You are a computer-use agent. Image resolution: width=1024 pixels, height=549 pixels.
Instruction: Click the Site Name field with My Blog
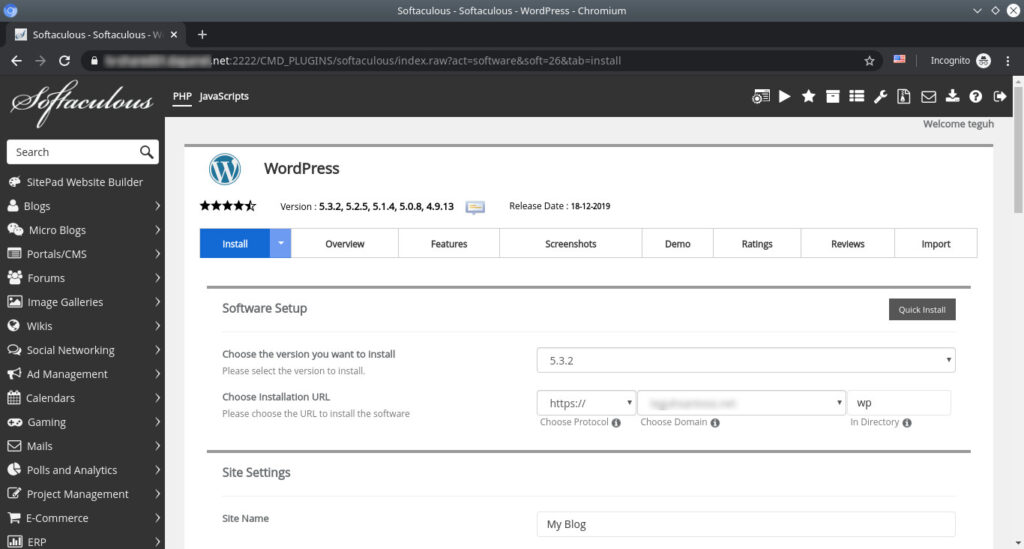[x=746, y=524]
